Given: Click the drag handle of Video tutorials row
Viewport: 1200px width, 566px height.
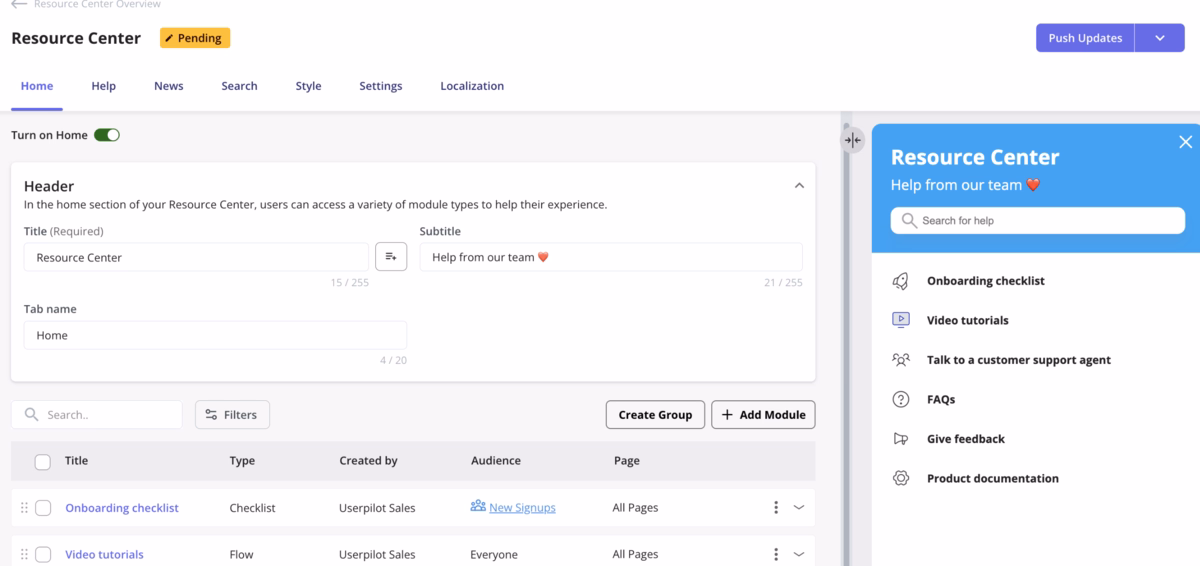Looking at the screenshot, I should 24,554.
